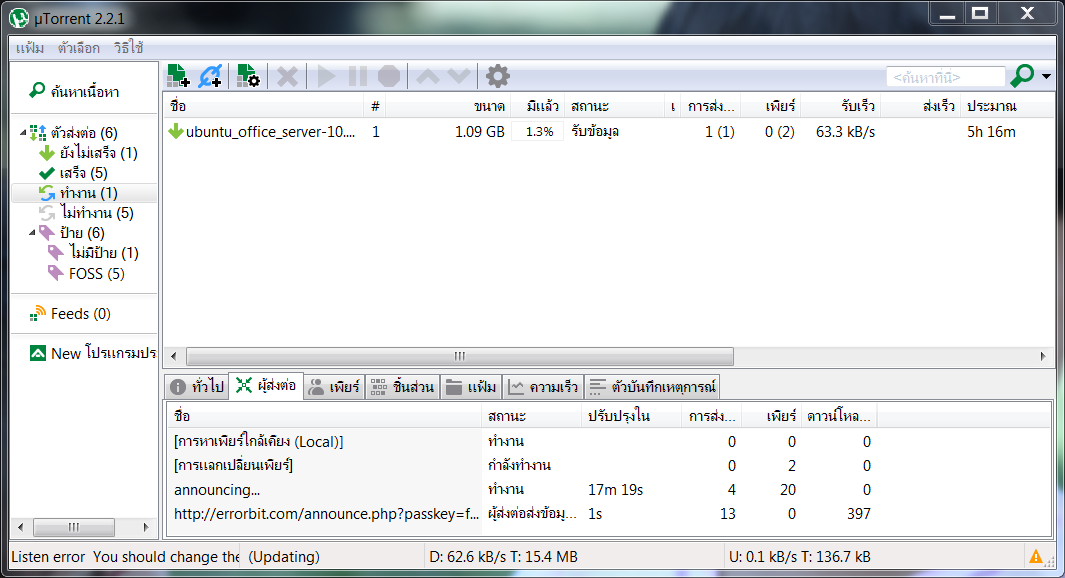Click upload speed U: 0.1 kB/s status
Screen dimensions: 1065x578
pos(799,557)
